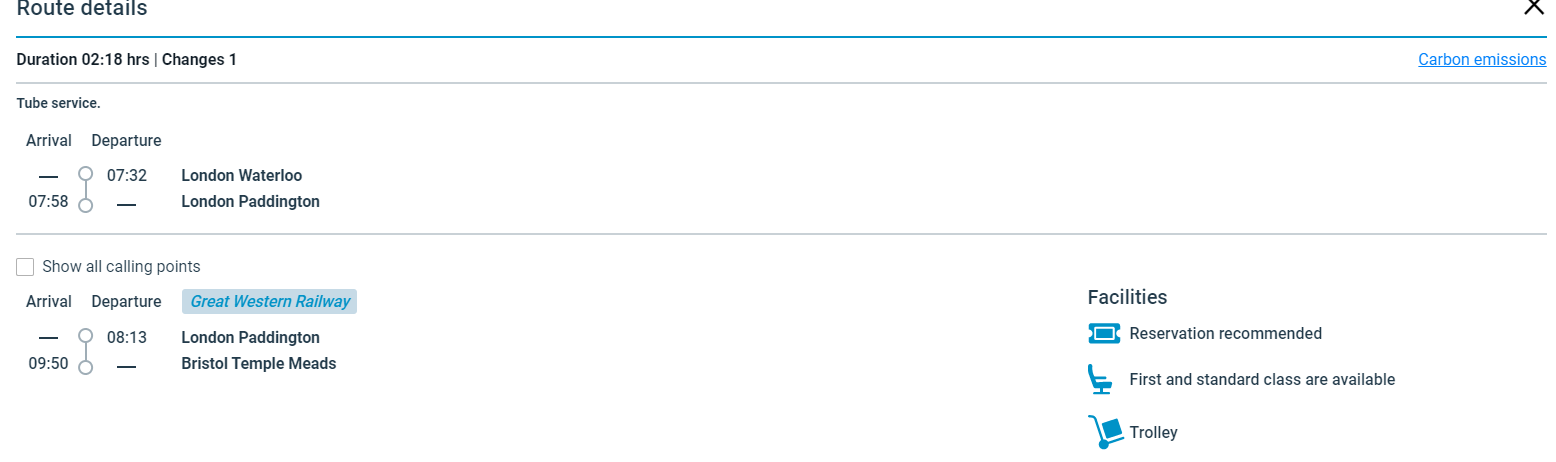Click the Great Western Railway operator badge
This screenshot has width=1556, height=462.
click(x=270, y=302)
